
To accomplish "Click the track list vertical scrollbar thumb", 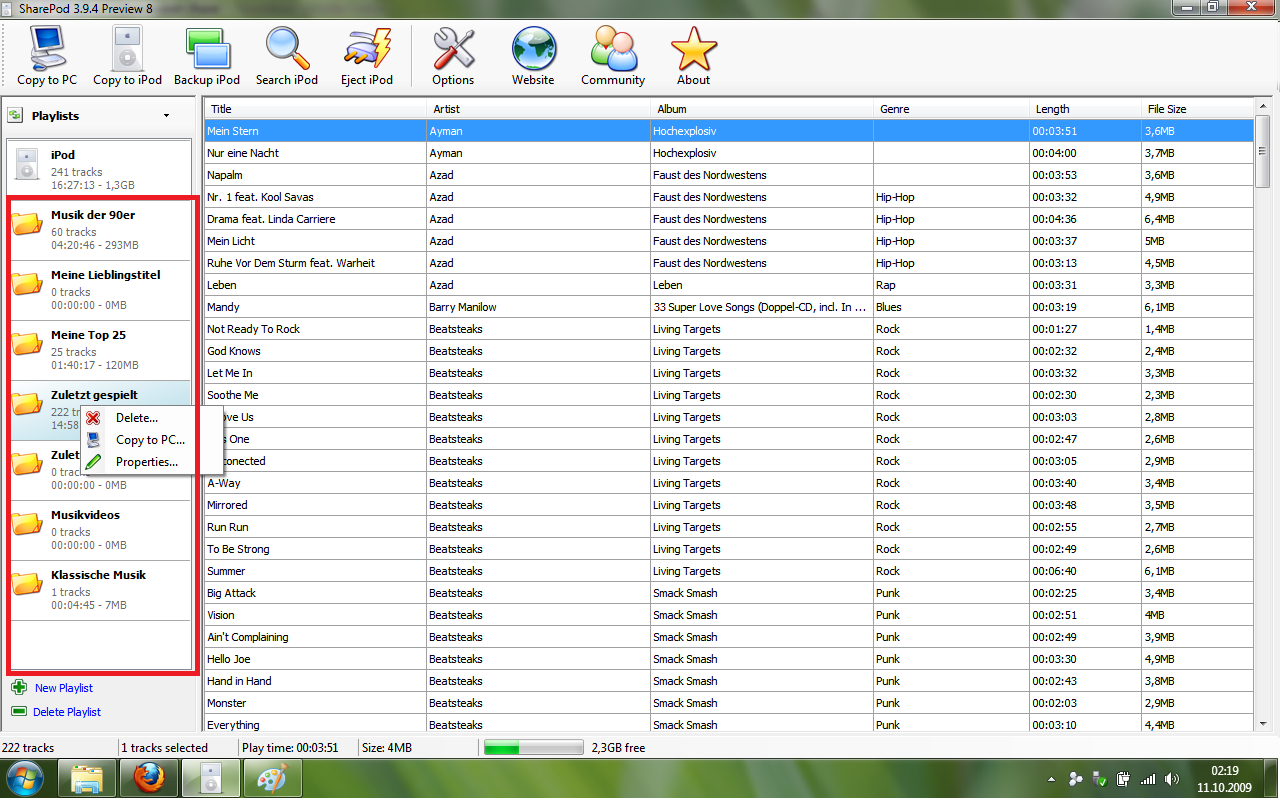I will [1264, 151].
